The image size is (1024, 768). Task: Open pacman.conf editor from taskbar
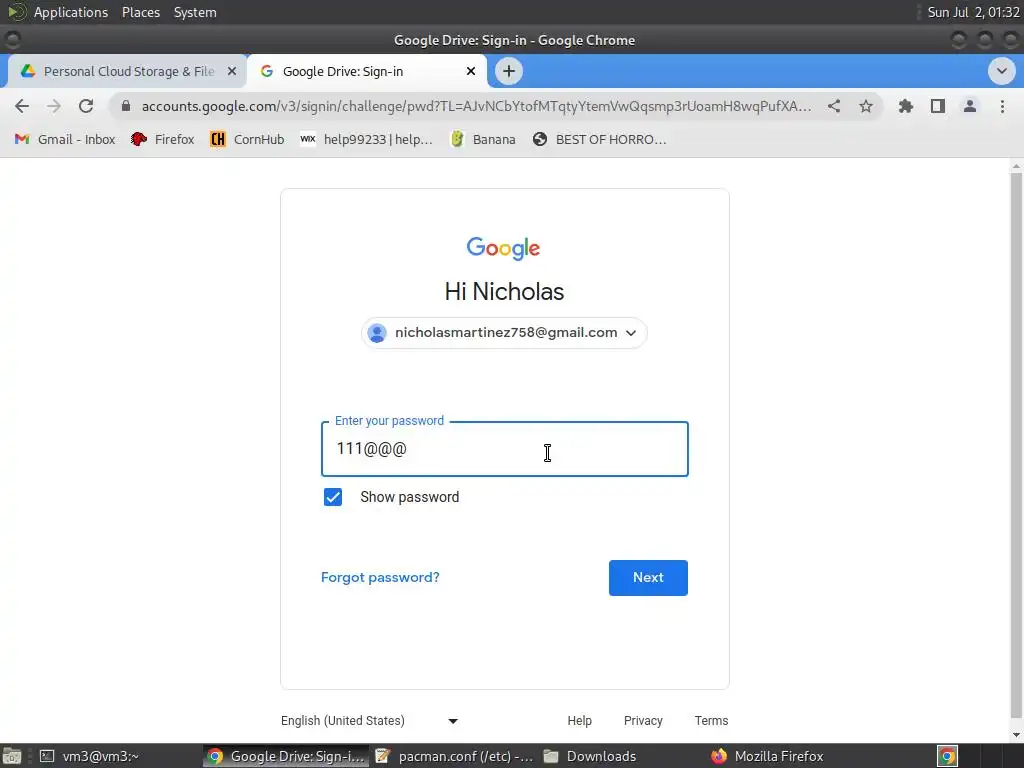(x=454, y=756)
